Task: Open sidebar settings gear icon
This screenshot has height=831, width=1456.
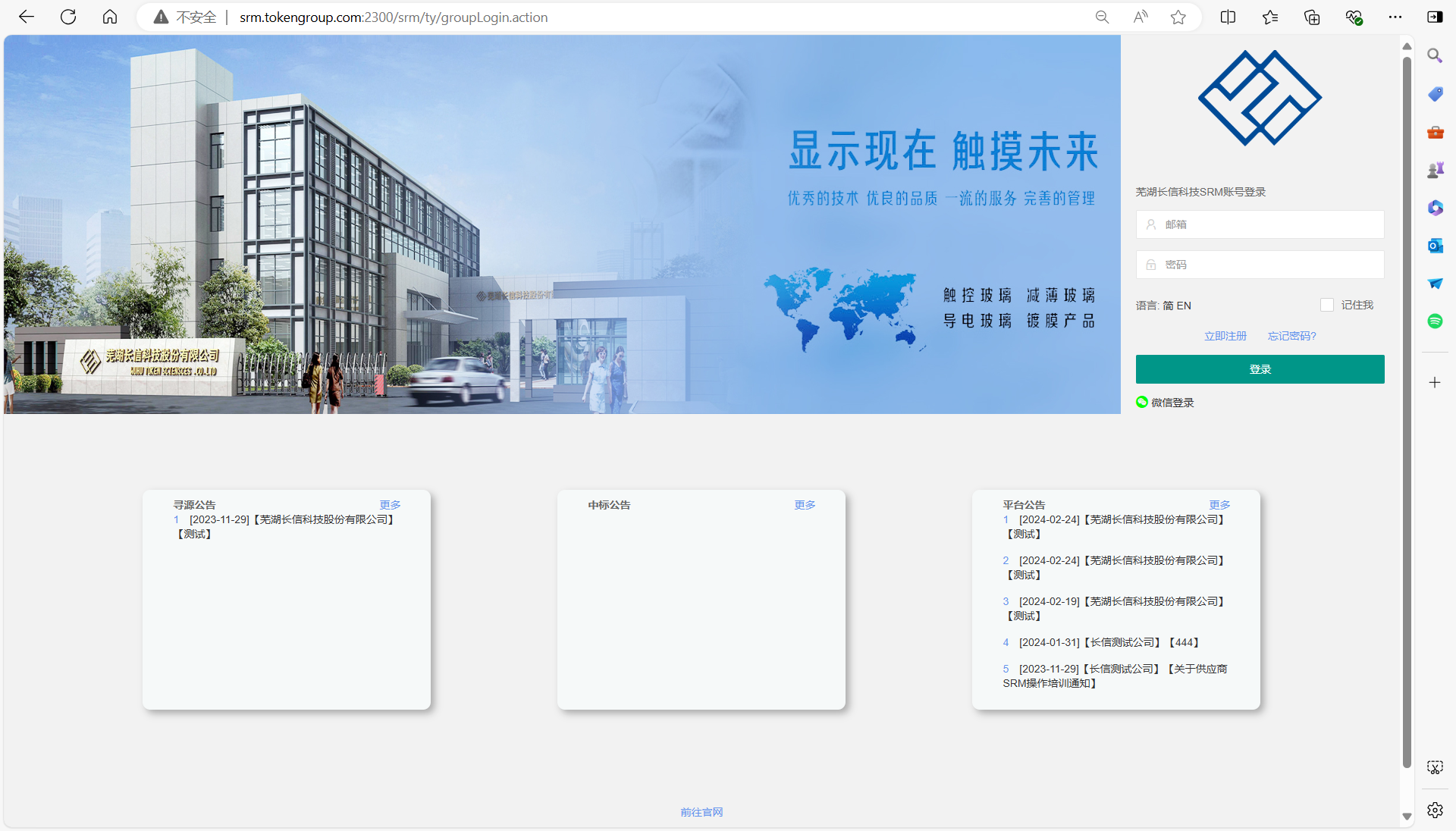Action: click(x=1435, y=810)
